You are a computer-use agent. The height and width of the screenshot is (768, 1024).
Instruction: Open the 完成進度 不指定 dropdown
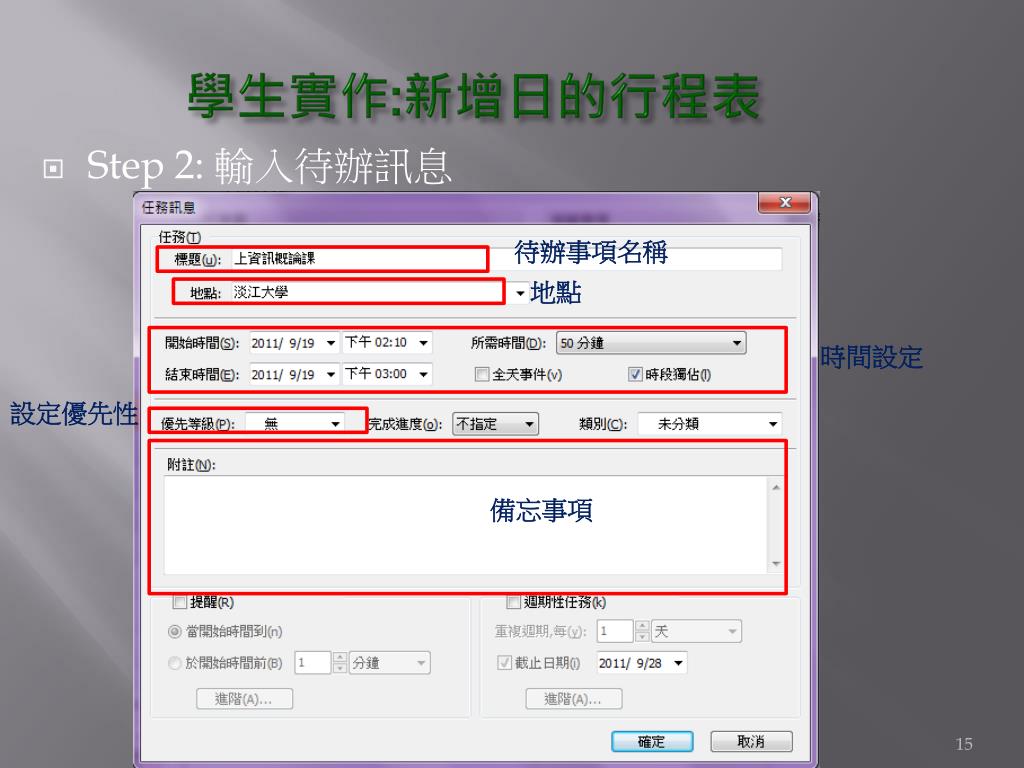495,424
